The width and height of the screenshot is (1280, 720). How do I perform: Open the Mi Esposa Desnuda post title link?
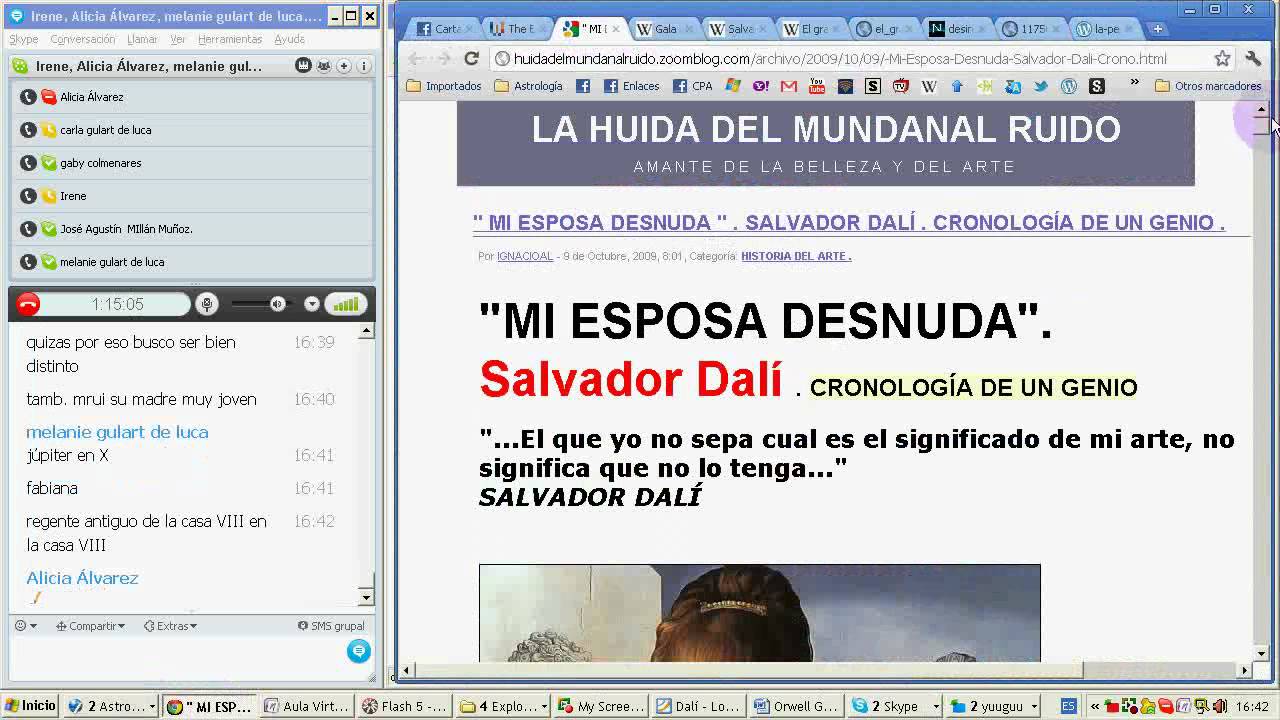[x=849, y=223]
